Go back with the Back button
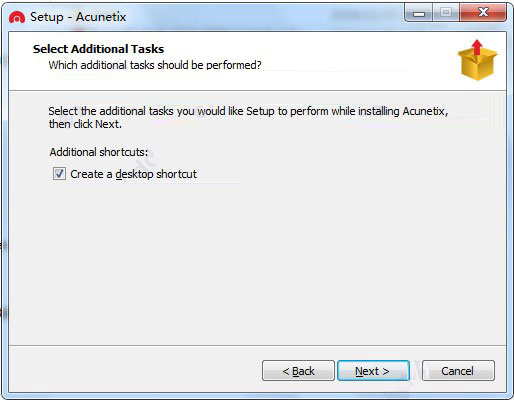Viewport: 514px width, 400px height. pyautogui.click(x=298, y=370)
